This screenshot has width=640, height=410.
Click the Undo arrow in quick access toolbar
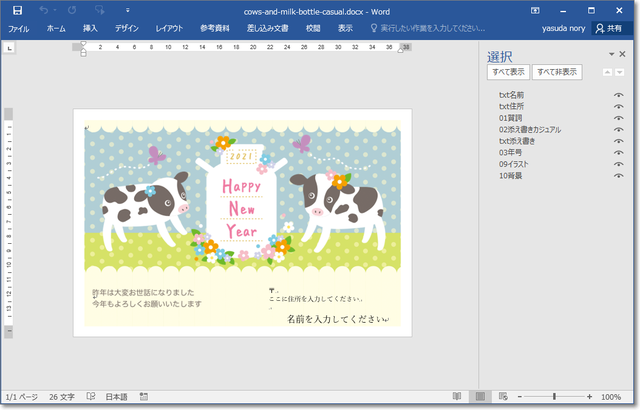tap(45, 10)
